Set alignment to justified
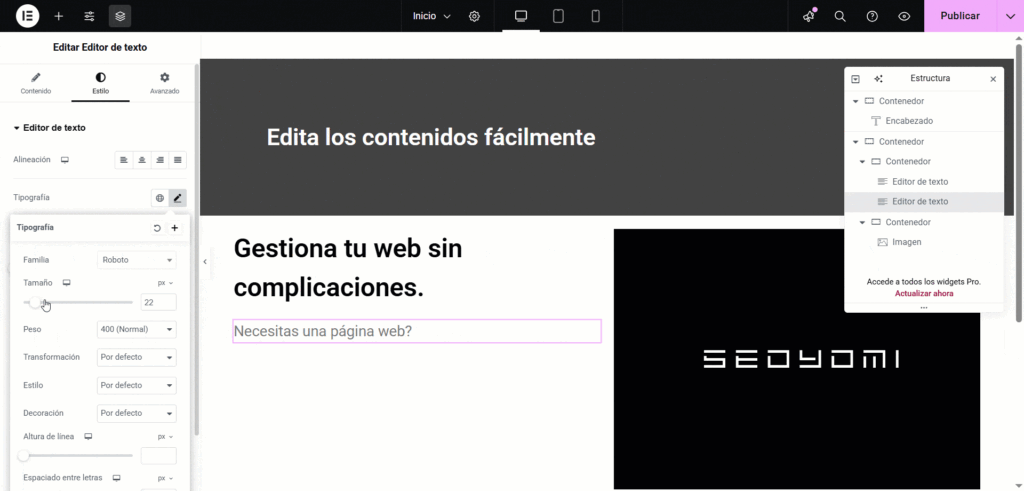 coord(178,160)
